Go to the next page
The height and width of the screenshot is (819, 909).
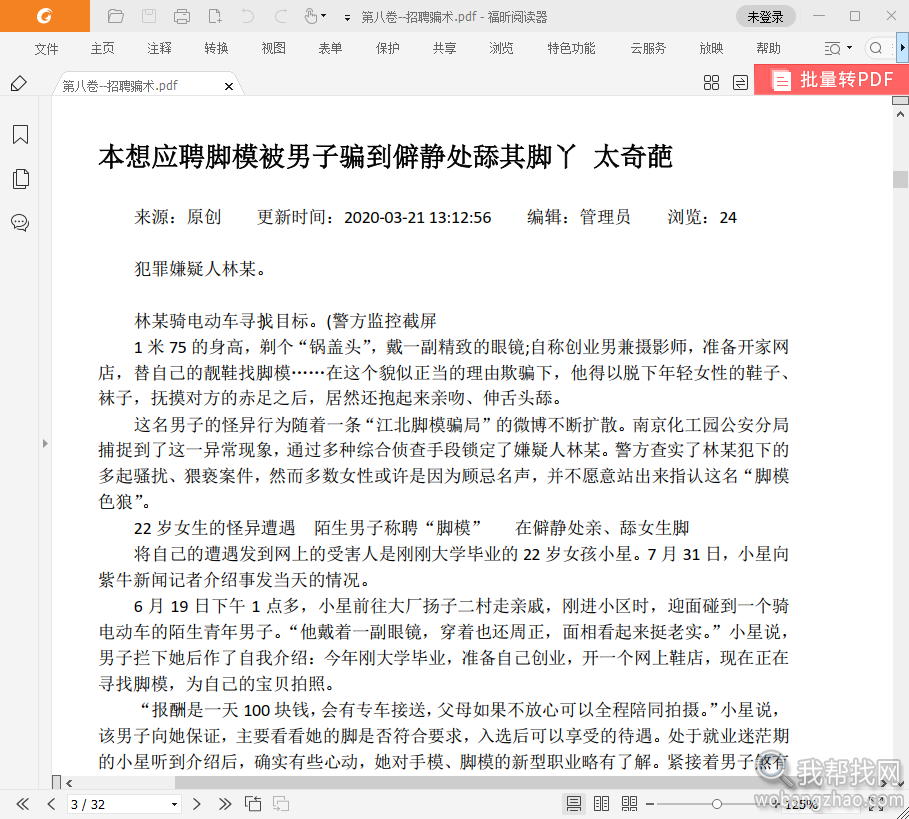click(197, 804)
